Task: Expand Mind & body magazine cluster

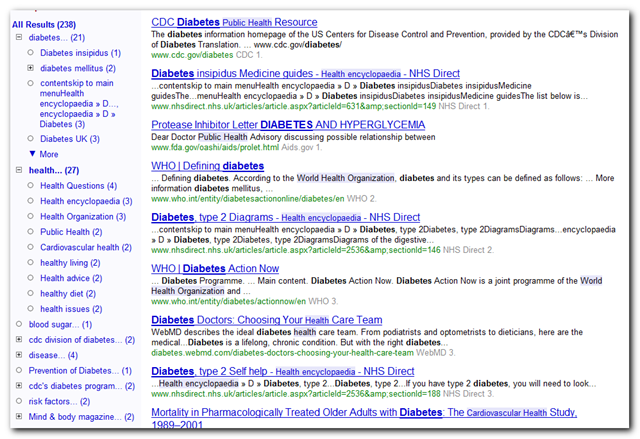Action: (19, 416)
